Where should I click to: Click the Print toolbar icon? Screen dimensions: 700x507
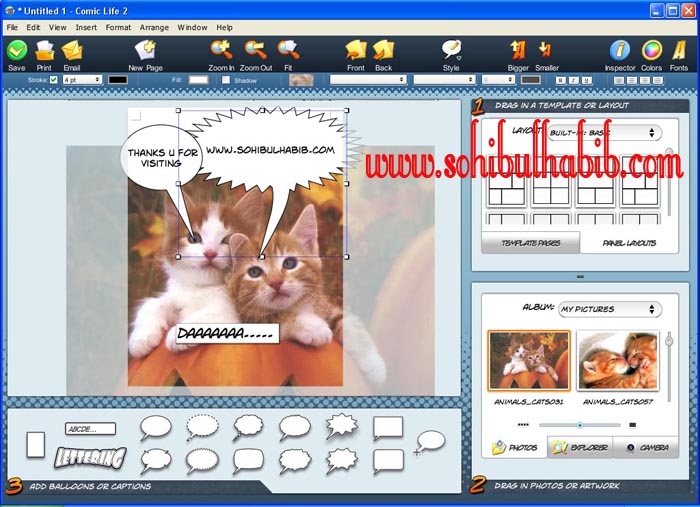[44, 50]
